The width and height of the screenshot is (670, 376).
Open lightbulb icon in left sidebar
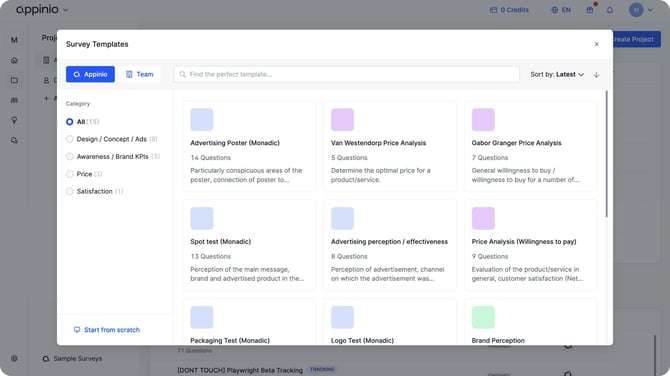tap(14, 120)
